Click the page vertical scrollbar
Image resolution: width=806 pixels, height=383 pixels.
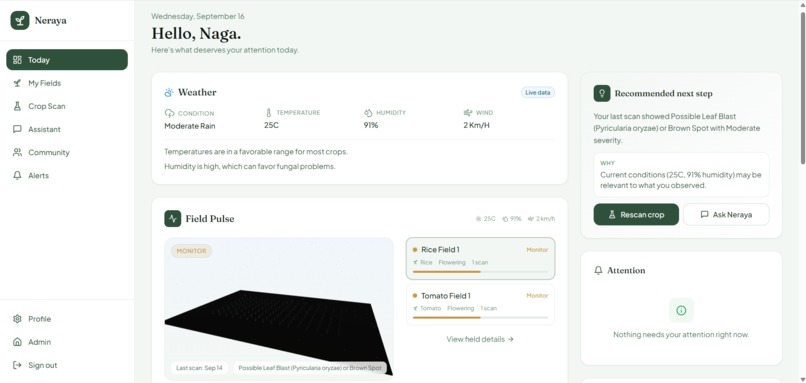[802, 87]
